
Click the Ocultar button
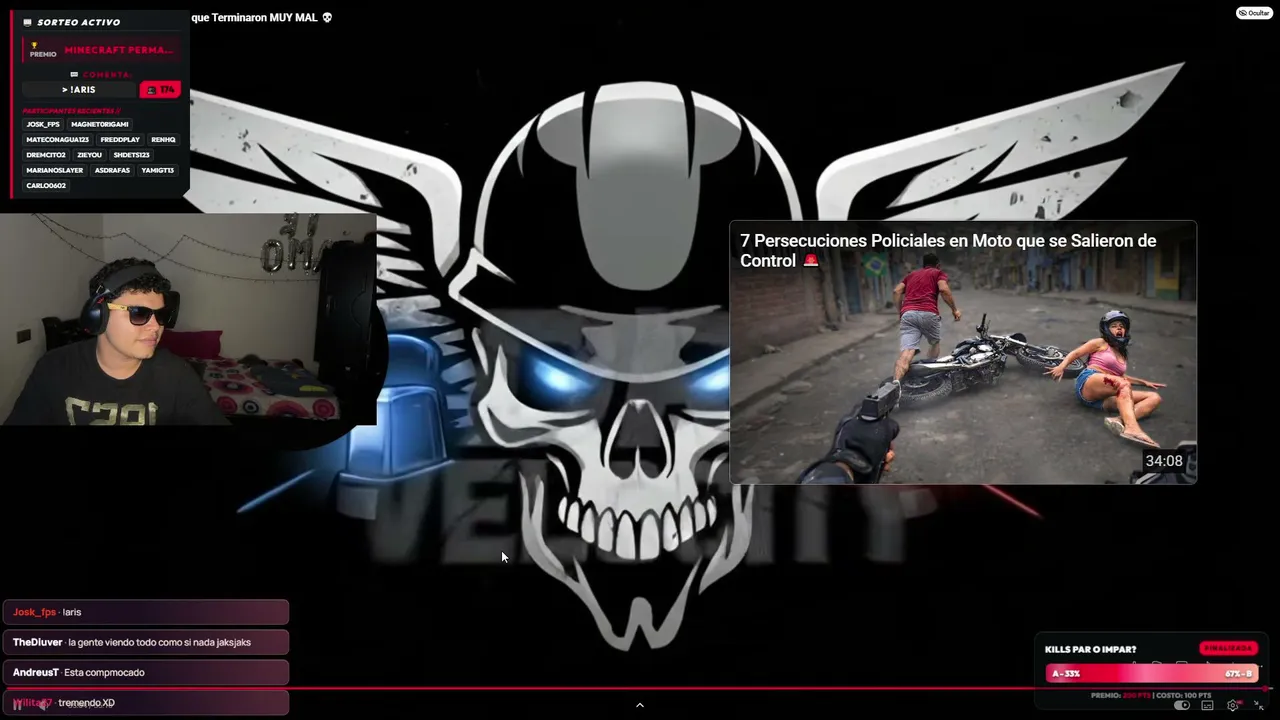(1254, 13)
